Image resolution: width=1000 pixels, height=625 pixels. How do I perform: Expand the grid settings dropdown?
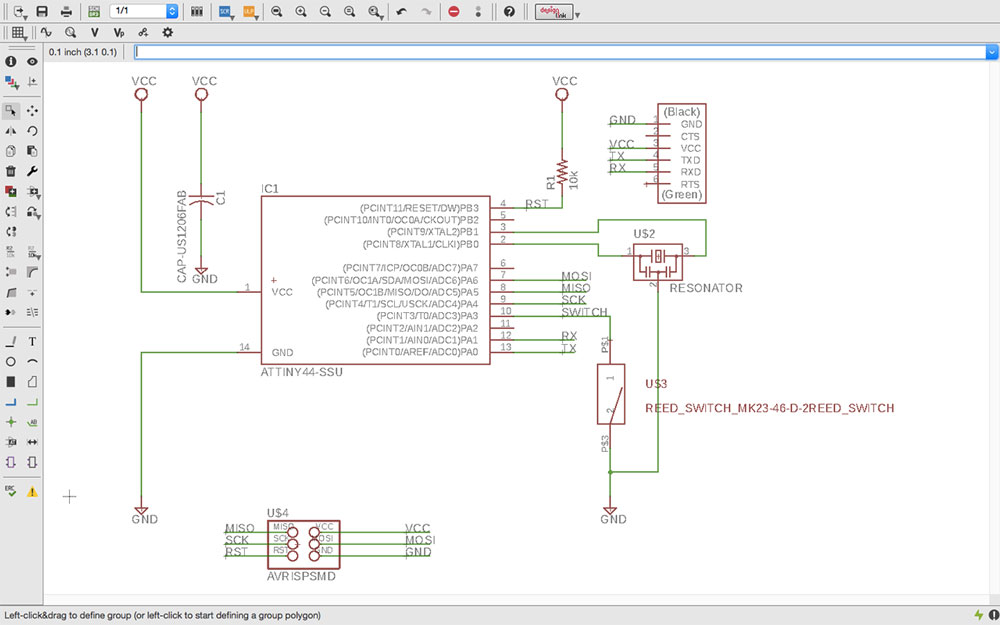[x=19, y=33]
